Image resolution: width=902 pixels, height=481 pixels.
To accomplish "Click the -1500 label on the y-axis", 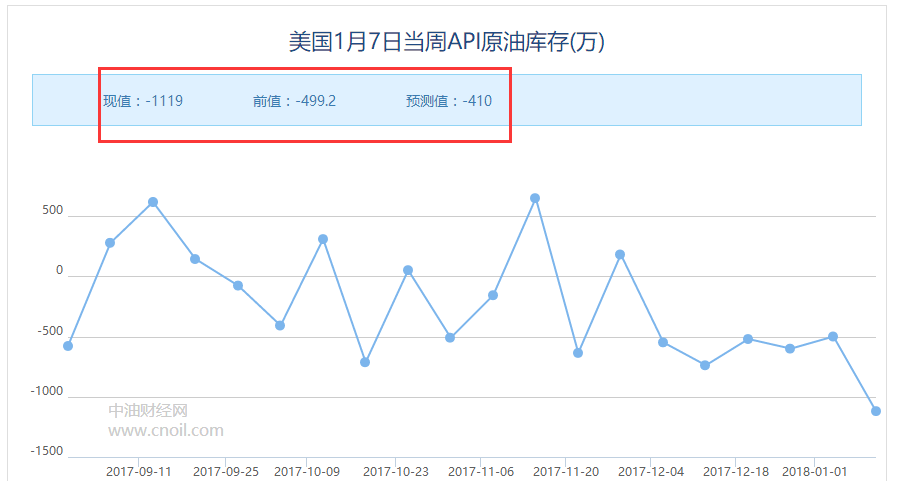I will [x=47, y=451].
